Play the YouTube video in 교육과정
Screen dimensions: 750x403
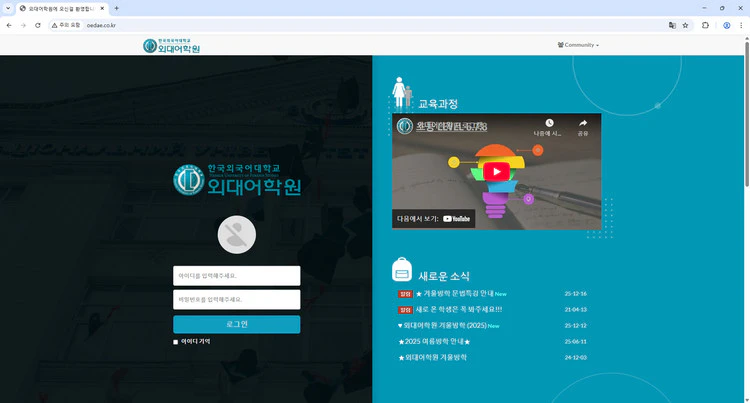pyautogui.click(x=496, y=171)
